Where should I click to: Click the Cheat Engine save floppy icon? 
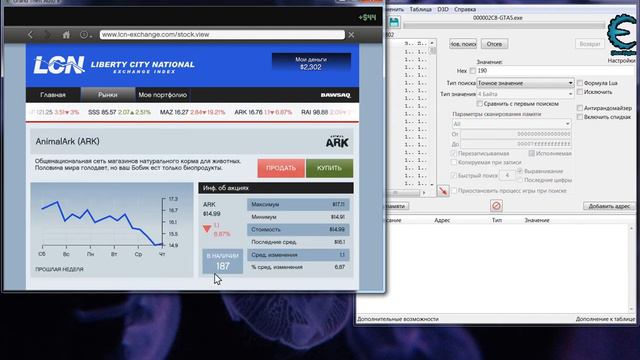tap(394, 22)
